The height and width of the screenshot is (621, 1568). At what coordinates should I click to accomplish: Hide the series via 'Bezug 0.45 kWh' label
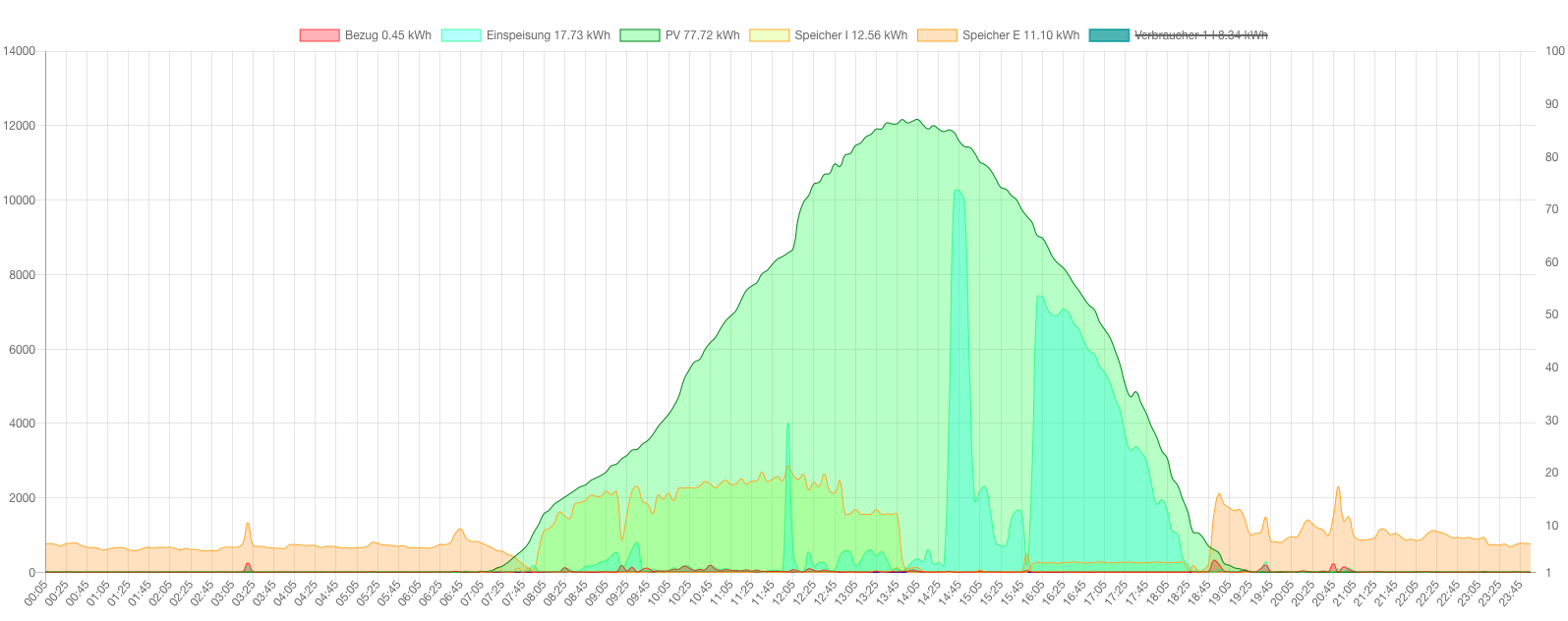pos(387,35)
